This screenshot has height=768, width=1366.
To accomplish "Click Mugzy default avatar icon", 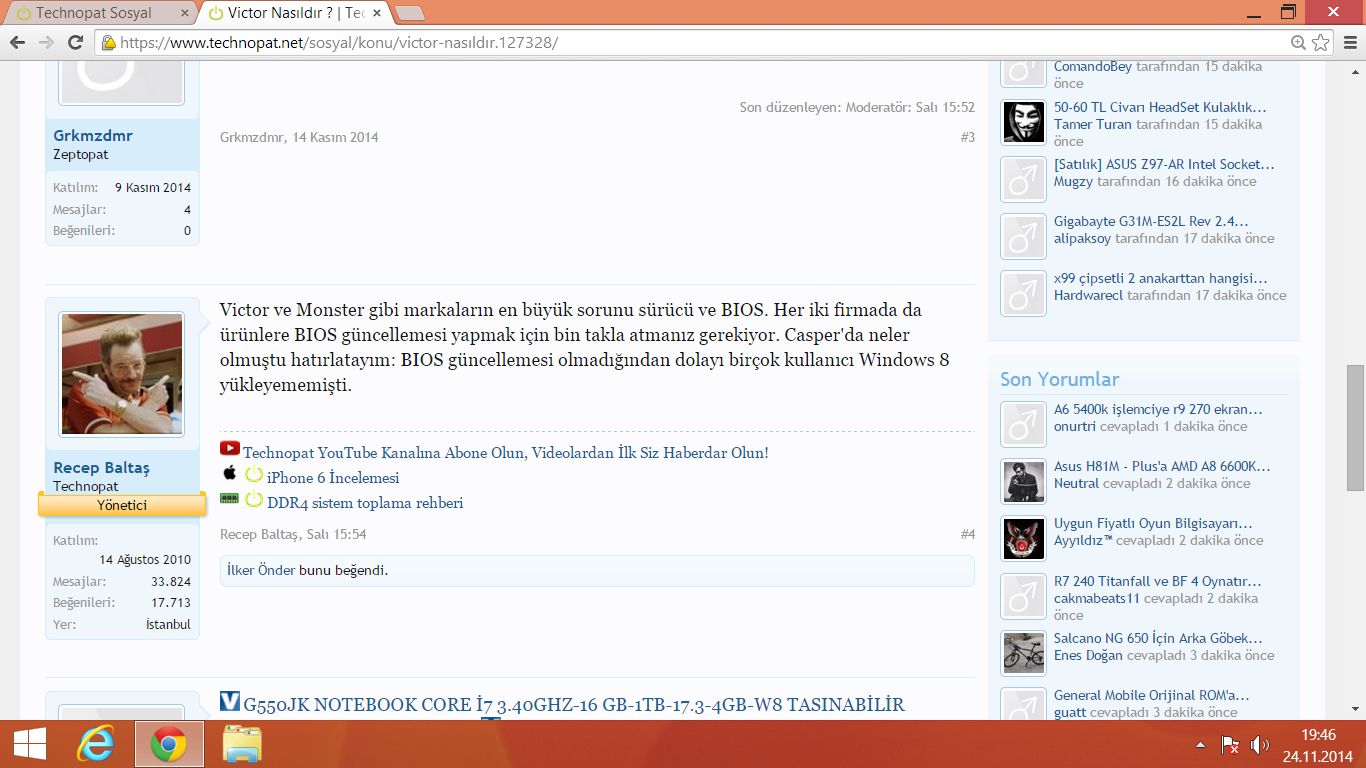I will click(1023, 180).
